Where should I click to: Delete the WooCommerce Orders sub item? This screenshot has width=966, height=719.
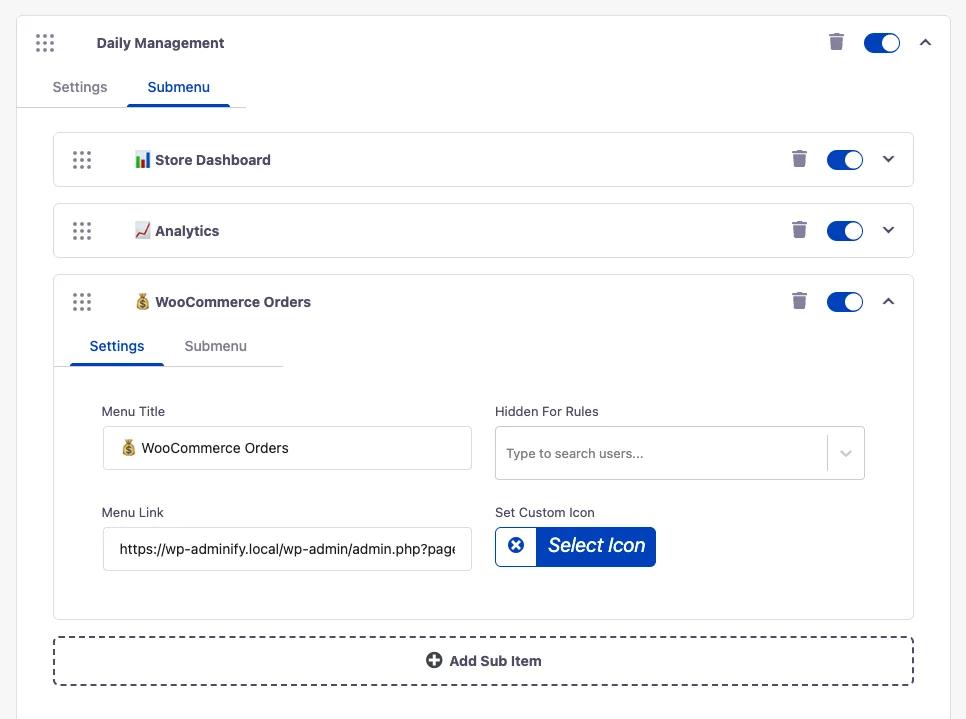coord(799,301)
